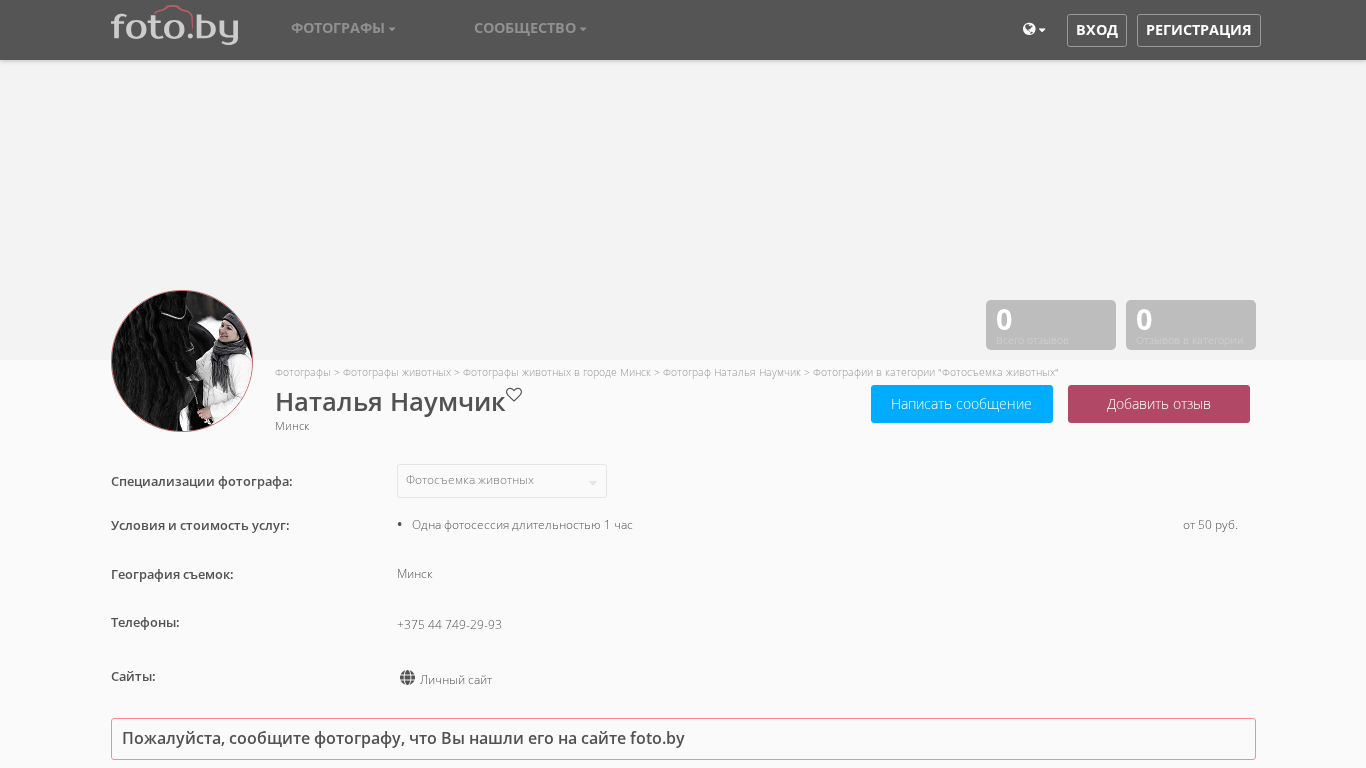Click the Сайты label
Image resolution: width=1366 pixels, height=768 pixels.
(133, 677)
